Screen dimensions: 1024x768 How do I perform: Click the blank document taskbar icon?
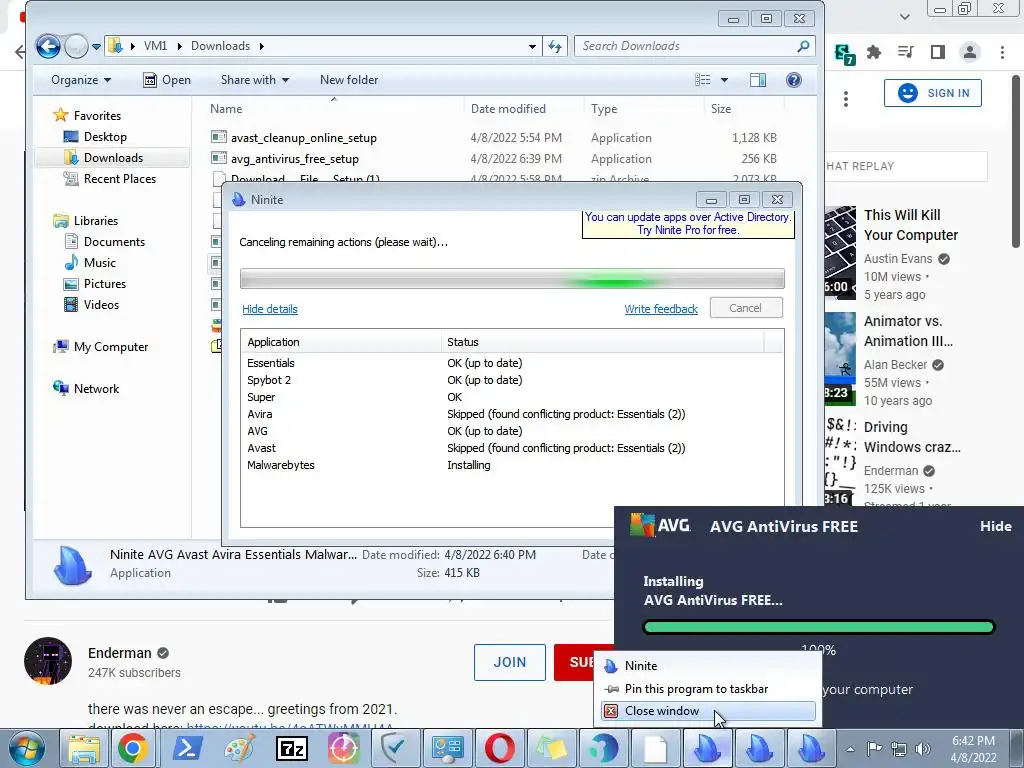tap(655, 748)
